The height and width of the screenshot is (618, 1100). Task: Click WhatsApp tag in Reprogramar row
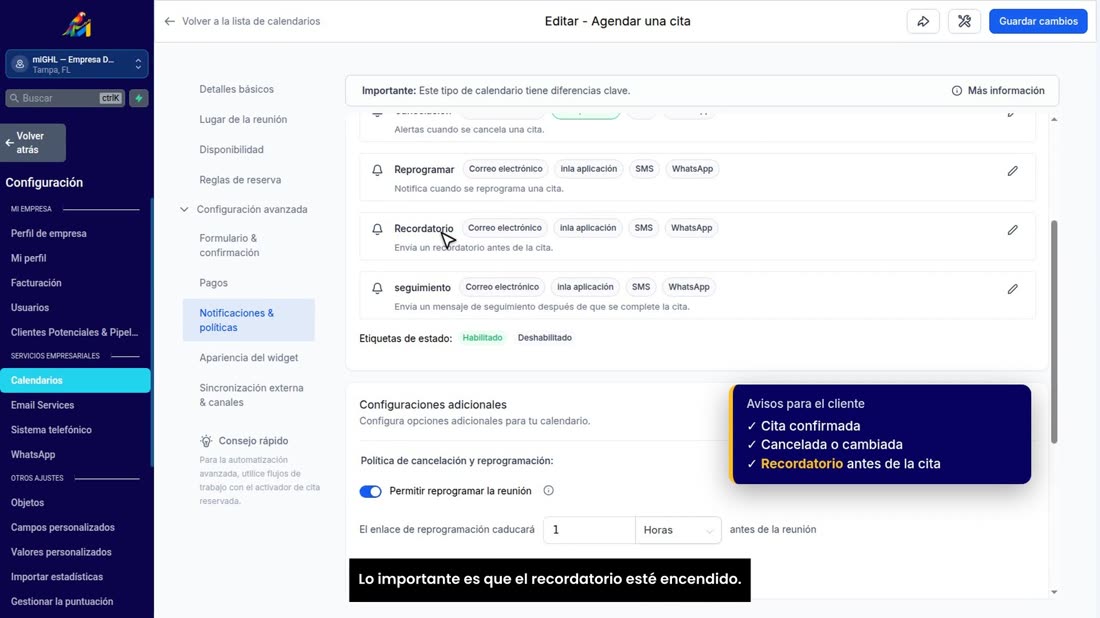tap(692, 169)
